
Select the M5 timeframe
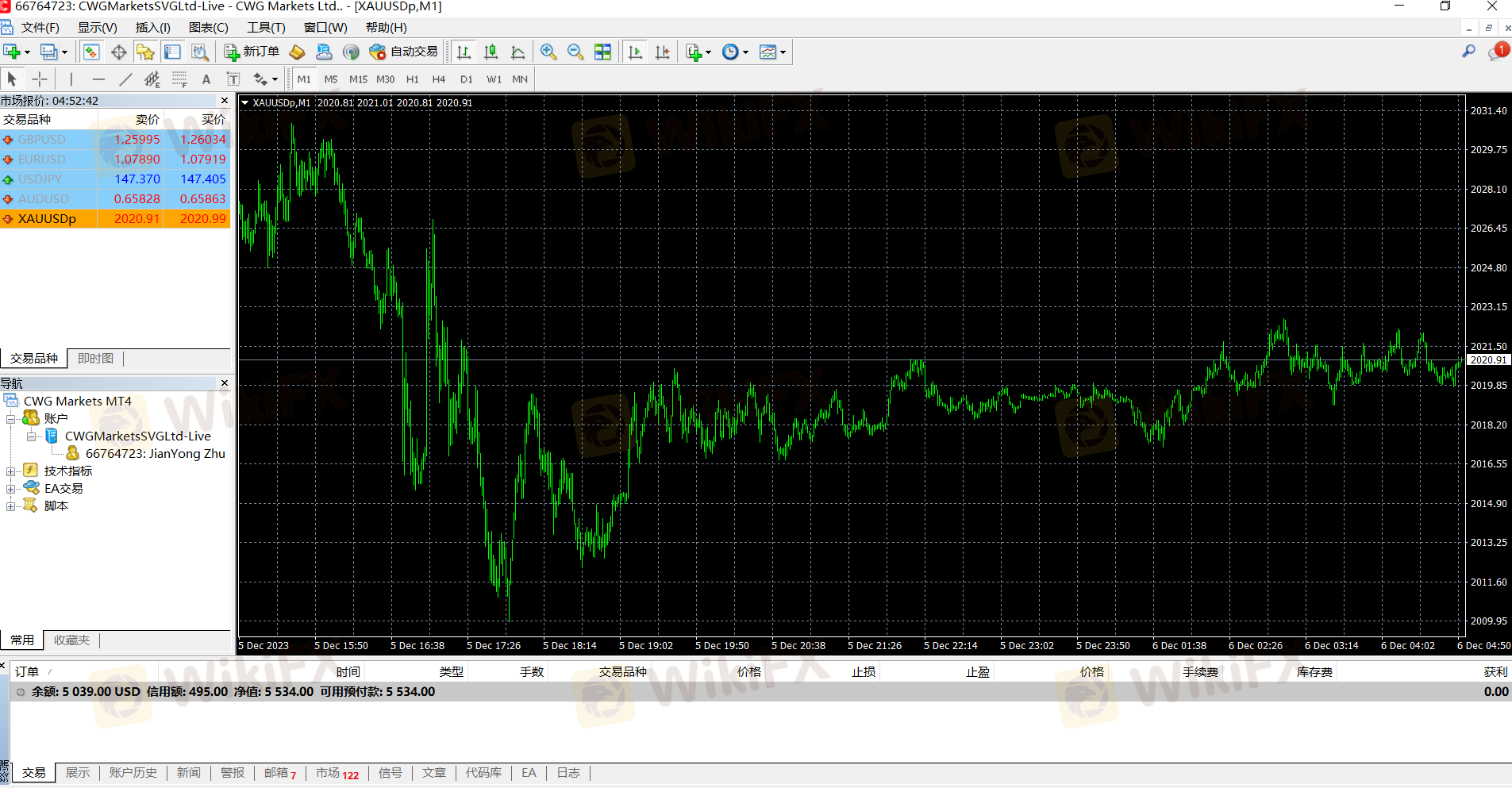coord(331,79)
